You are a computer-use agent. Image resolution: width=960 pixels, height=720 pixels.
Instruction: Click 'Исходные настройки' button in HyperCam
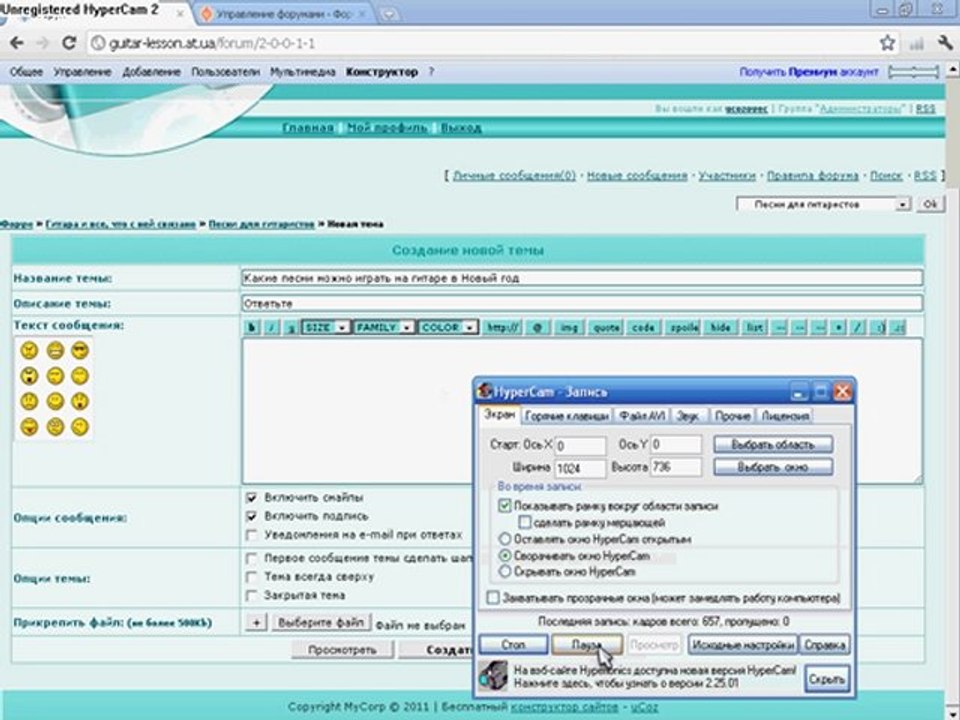tap(743, 645)
